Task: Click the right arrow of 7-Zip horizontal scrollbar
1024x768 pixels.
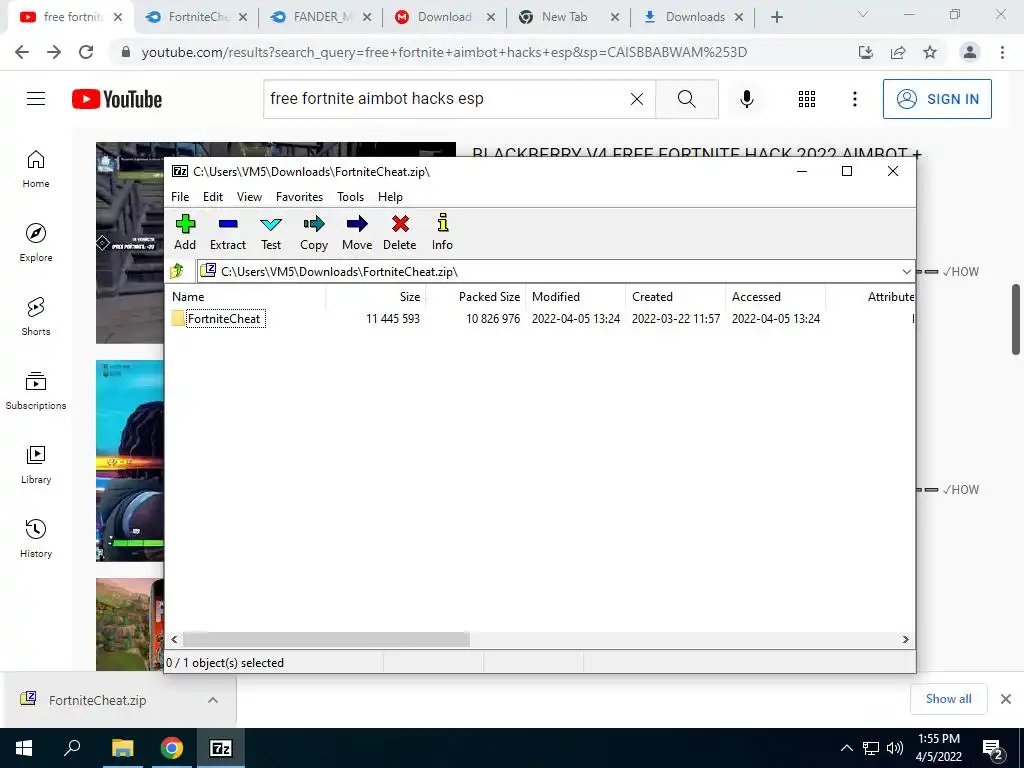Action: (905, 639)
